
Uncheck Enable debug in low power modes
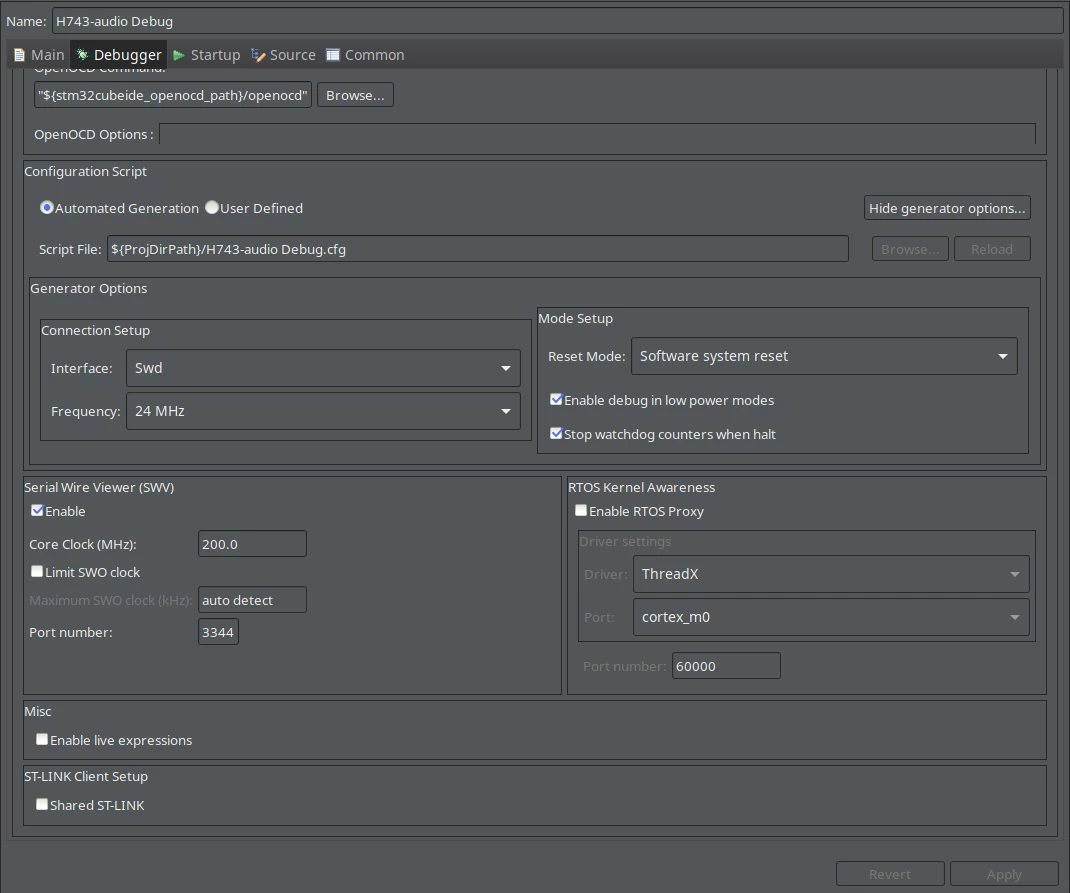coord(556,400)
